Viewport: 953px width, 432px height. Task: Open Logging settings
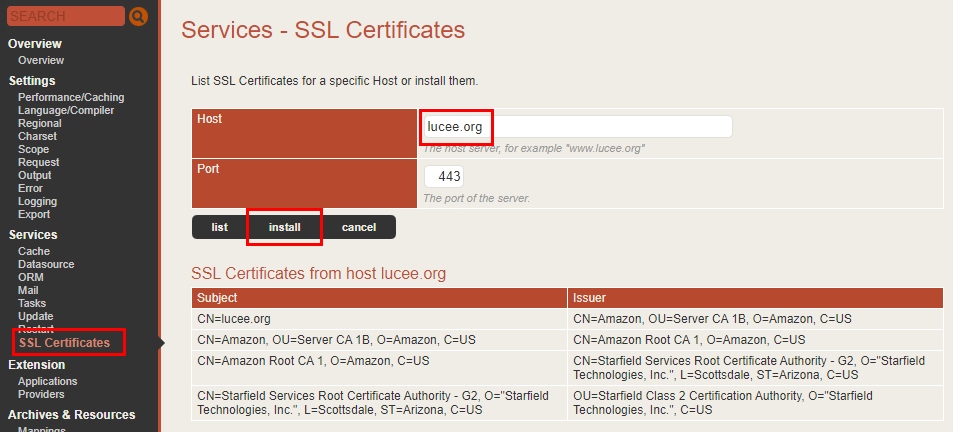tap(37, 202)
